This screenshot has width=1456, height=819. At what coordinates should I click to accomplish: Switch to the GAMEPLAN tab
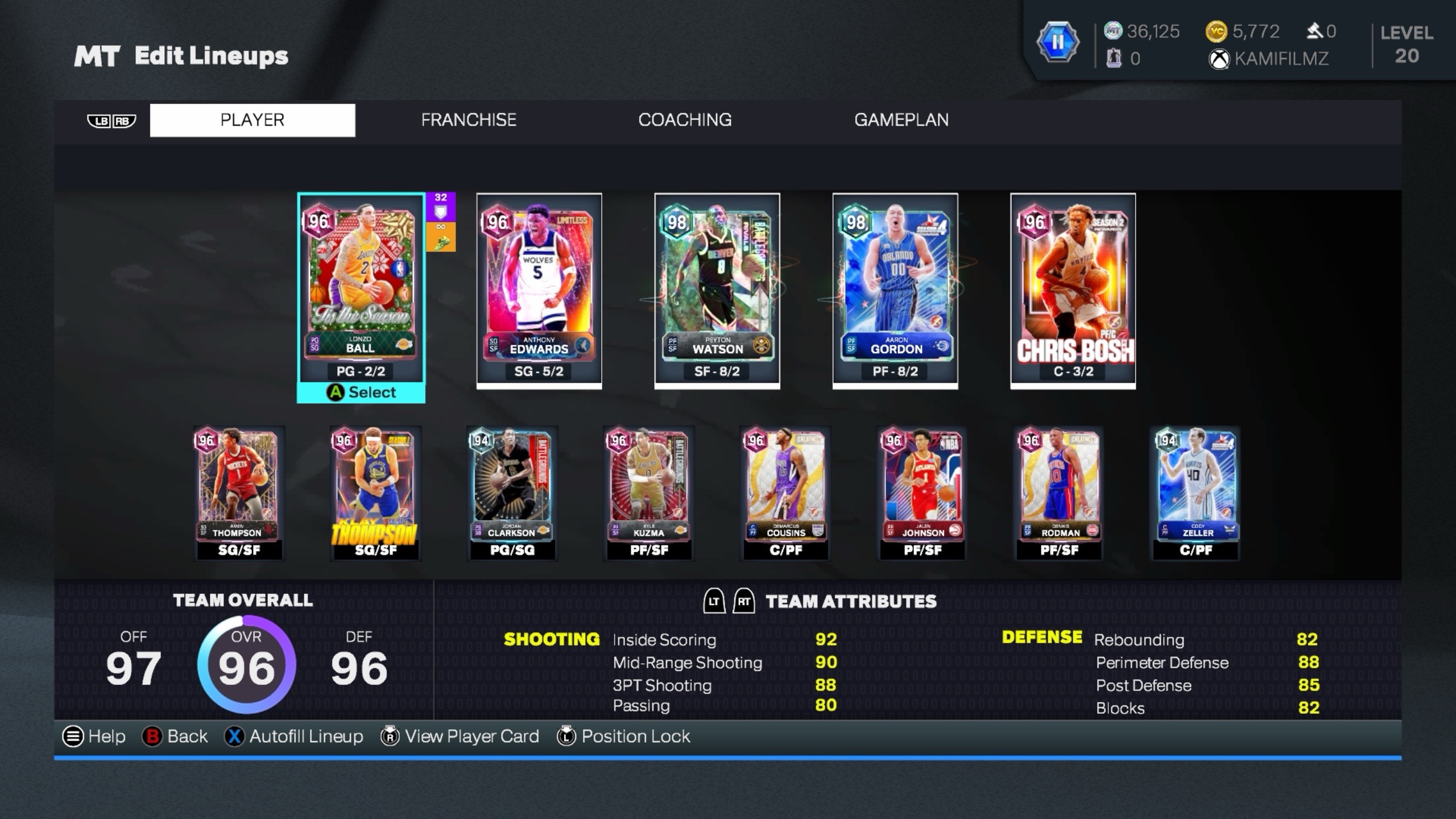point(901,120)
